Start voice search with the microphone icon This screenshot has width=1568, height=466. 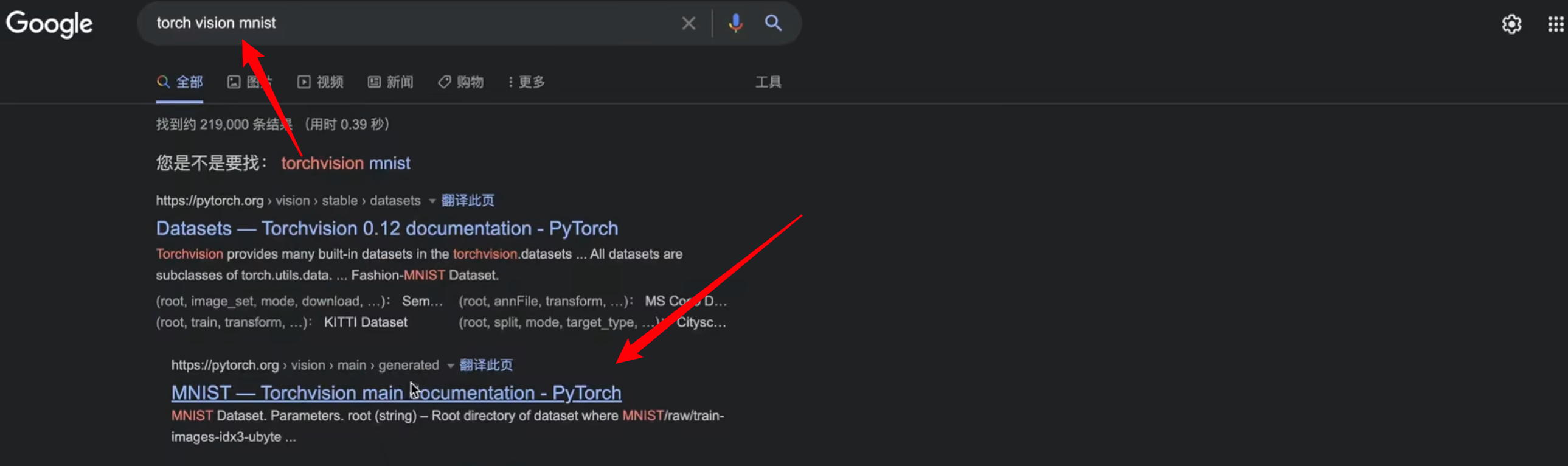(x=735, y=23)
